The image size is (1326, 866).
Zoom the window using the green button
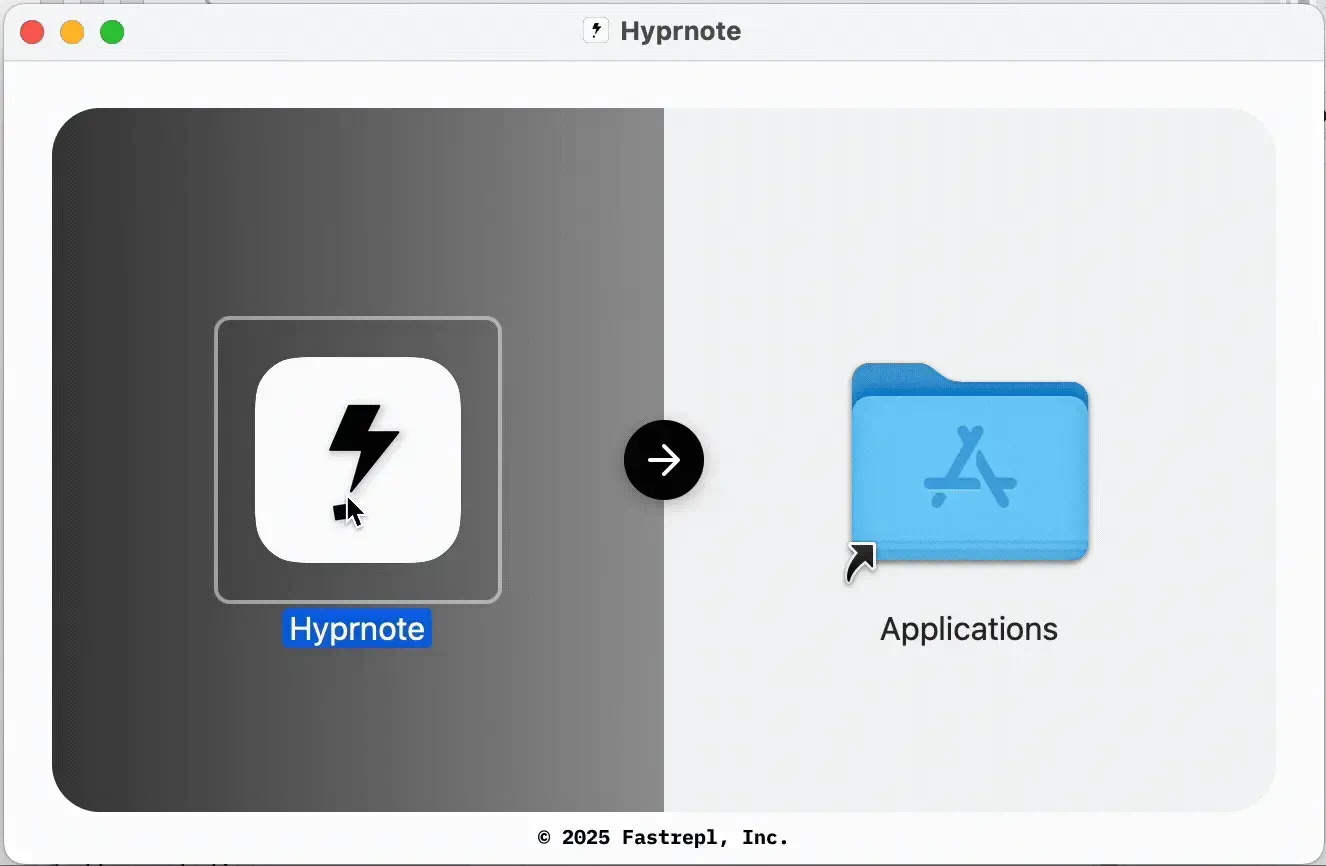[112, 31]
